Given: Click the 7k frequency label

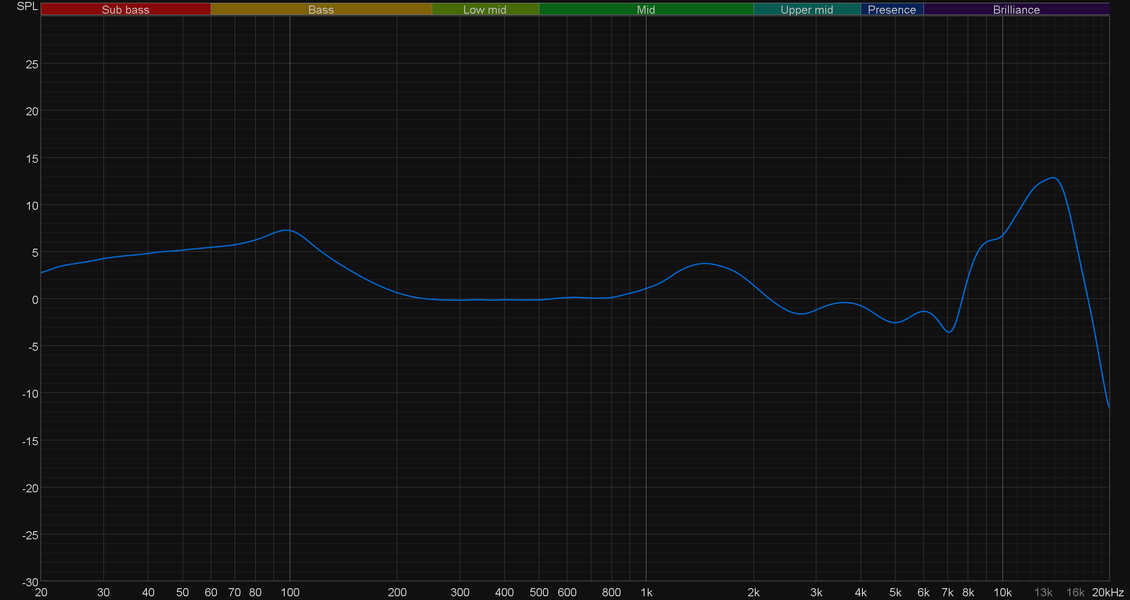Looking at the screenshot, I should (948, 592).
